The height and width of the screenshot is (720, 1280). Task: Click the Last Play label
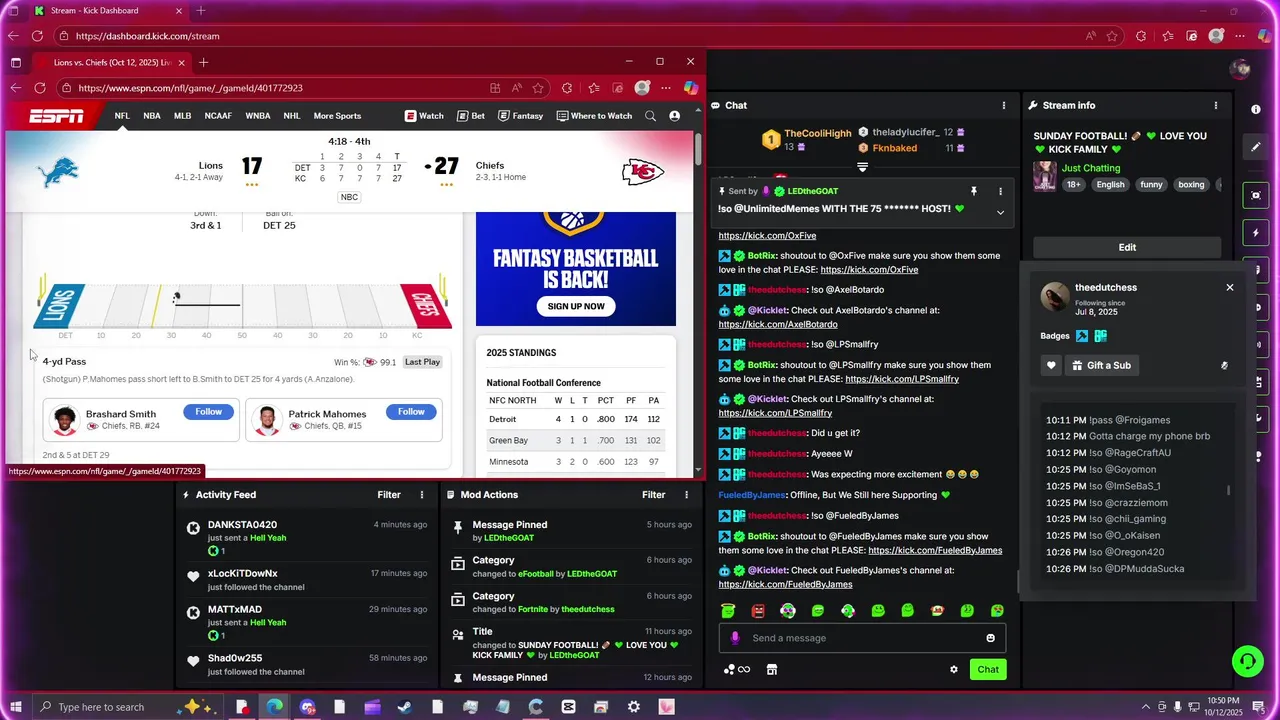click(422, 362)
